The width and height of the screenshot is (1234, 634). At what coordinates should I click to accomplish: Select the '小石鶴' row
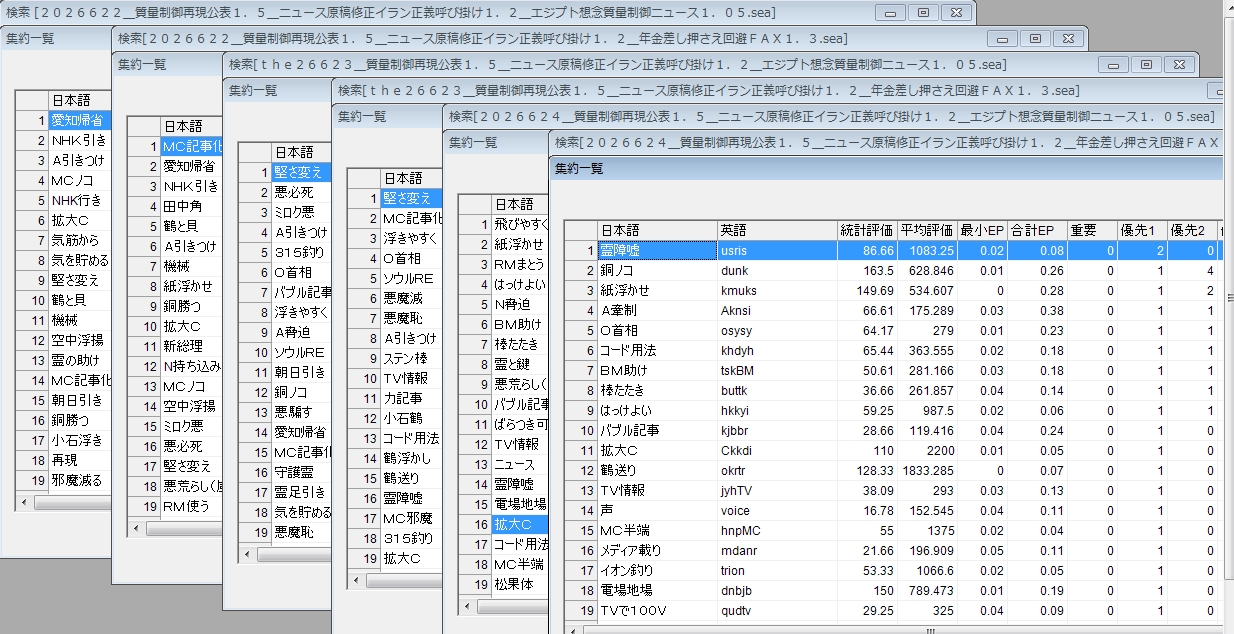[411, 418]
